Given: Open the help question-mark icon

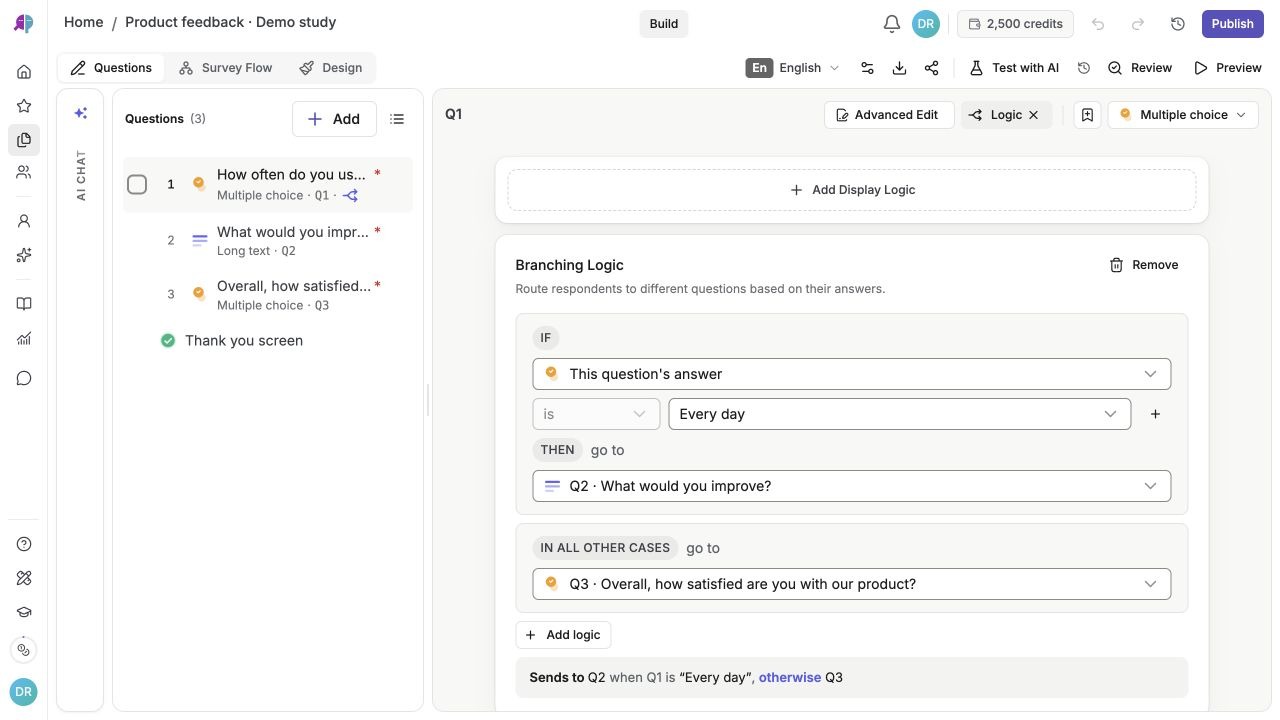Looking at the screenshot, I should [24, 544].
